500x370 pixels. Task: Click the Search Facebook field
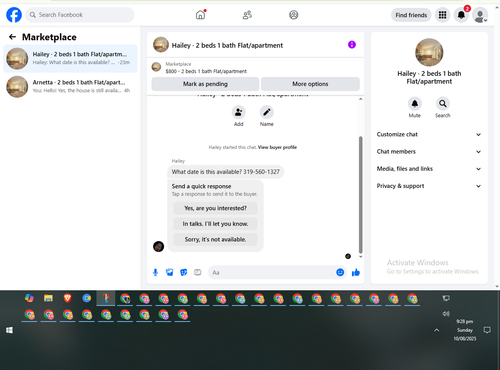[80, 15]
